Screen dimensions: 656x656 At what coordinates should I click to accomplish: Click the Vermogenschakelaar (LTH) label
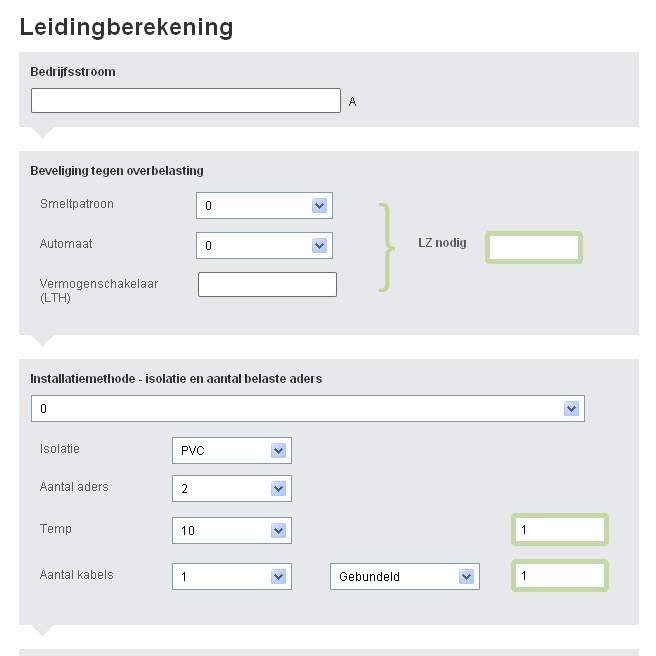99,290
